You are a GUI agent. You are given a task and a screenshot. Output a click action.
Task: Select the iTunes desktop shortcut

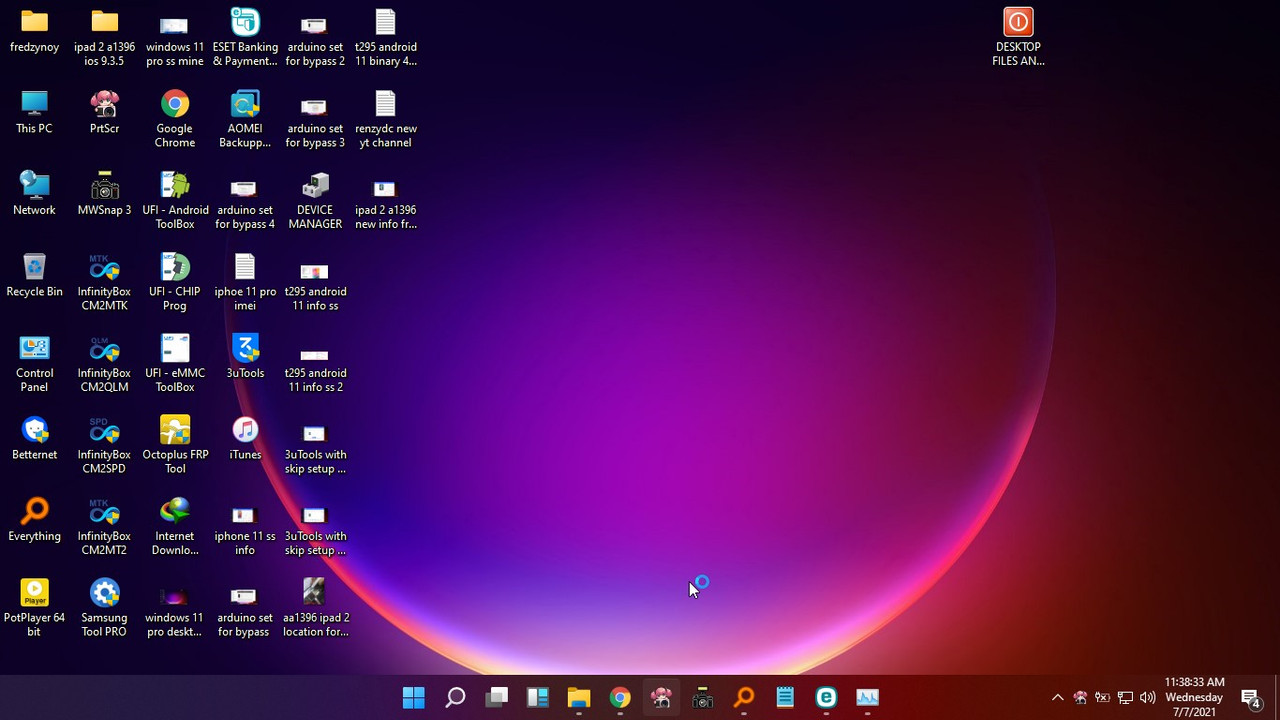(245, 439)
